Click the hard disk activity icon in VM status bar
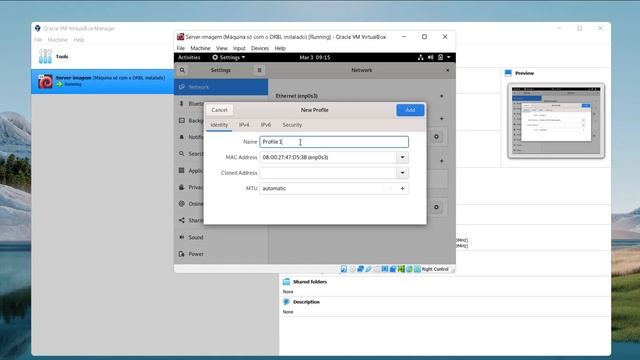Viewport: 640px width, 360px height. [344, 269]
